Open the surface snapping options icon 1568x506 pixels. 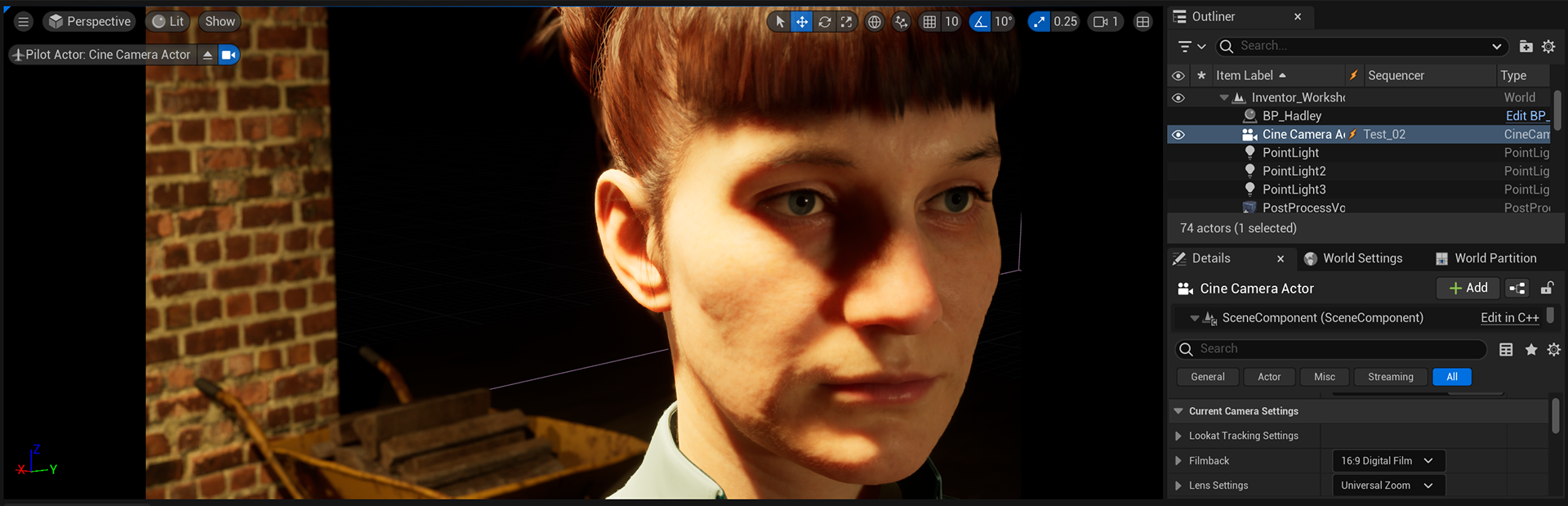tap(902, 22)
